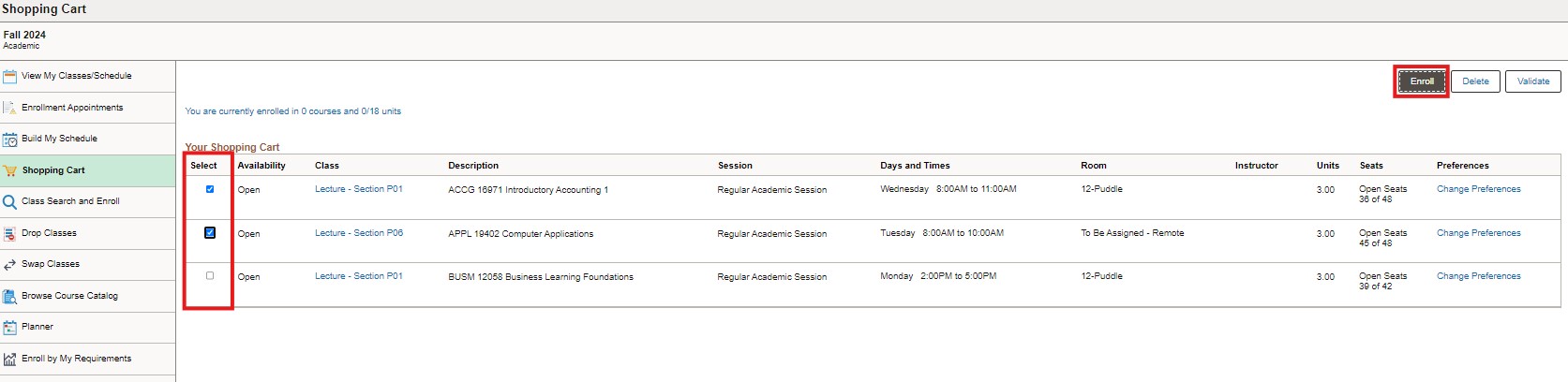Open the Lecture - Section P06 link
Screen dimensions: 1568x382
pos(359,233)
